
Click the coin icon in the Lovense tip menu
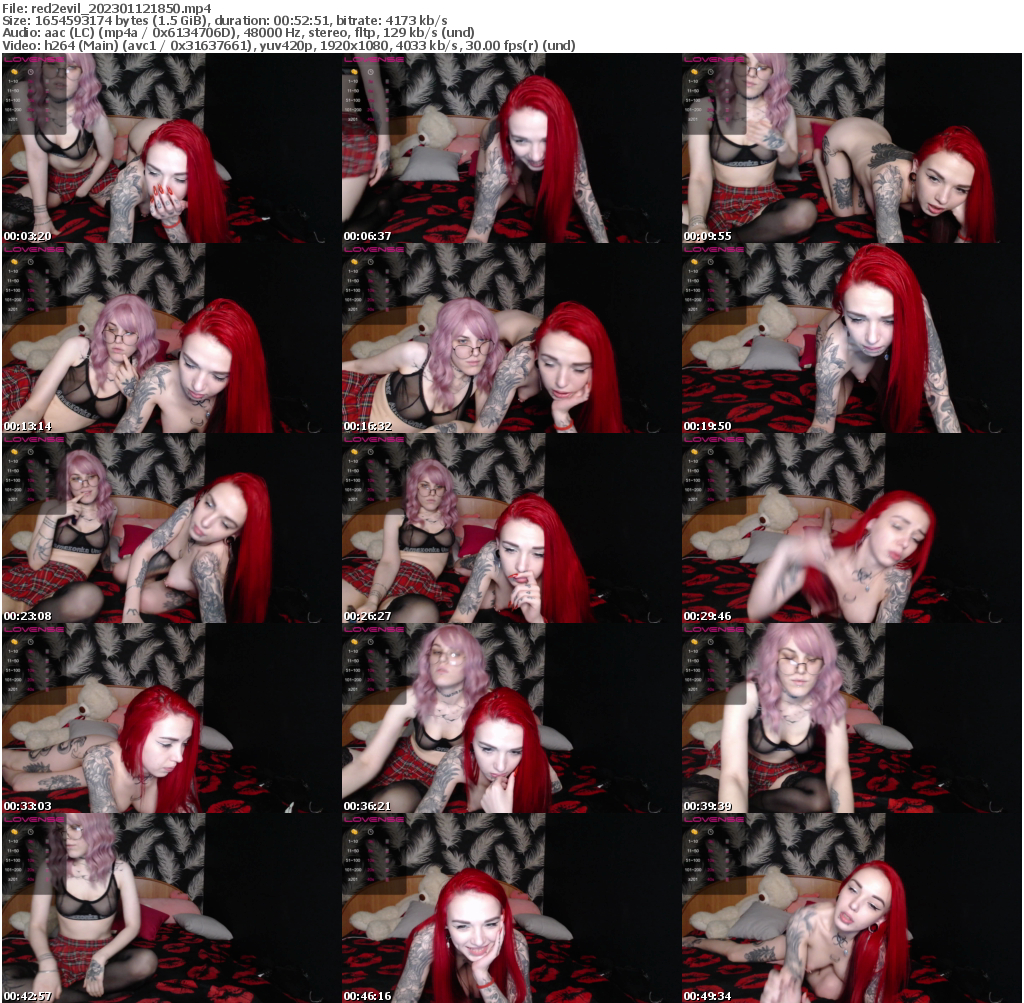pyautogui.click(x=14, y=72)
